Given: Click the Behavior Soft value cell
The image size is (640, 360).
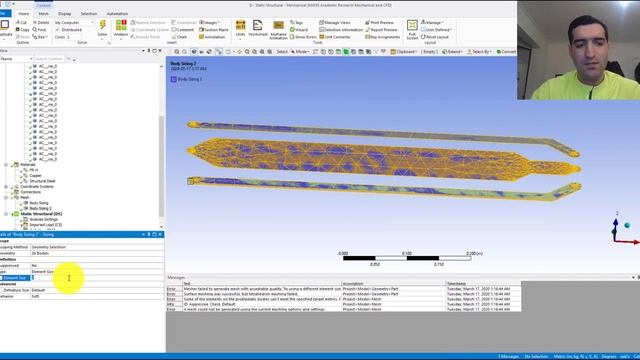Looking at the screenshot, I should tap(97, 296).
